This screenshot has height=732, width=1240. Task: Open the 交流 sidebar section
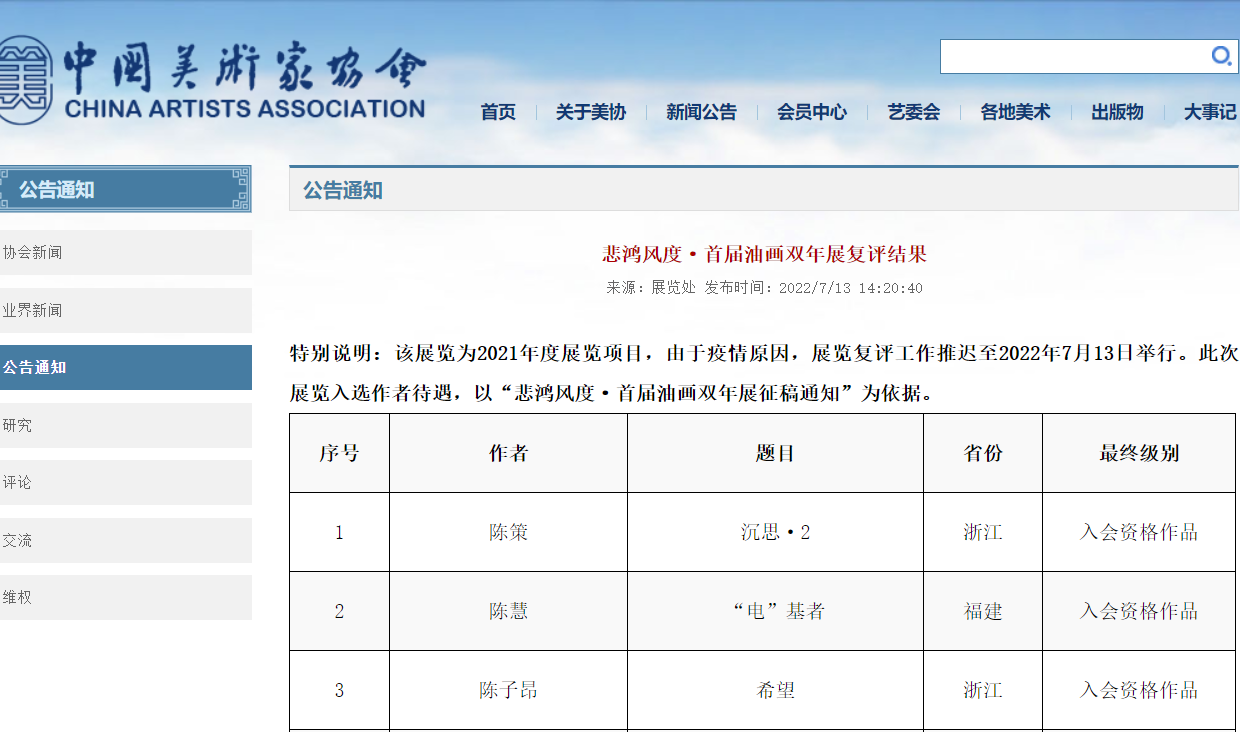pyautogui.click(x=125, y=540)
